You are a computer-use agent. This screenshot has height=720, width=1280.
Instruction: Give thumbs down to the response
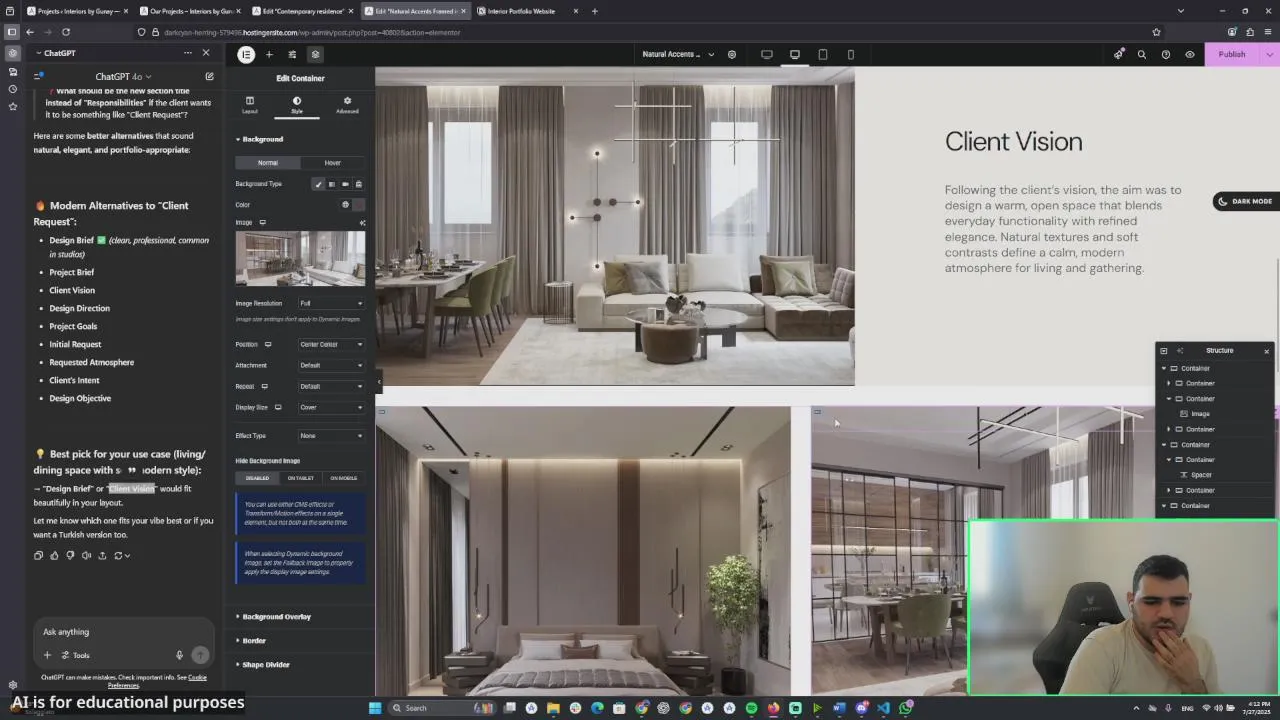click(x=70, y=555)
